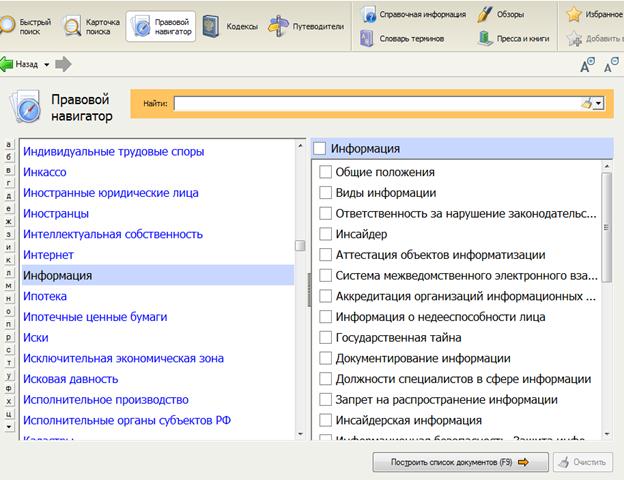Clear search field with broom icon
Image resolution: width=624 pixels, height=480 pixels.
[x=587, y=103]
